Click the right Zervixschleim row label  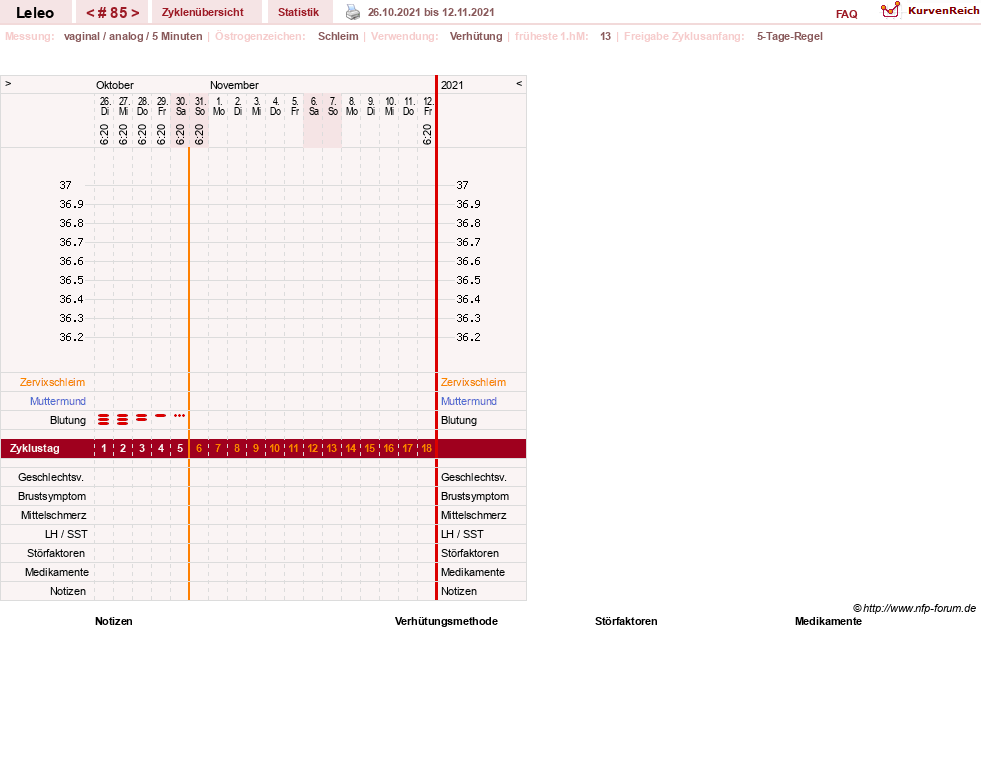pos(474,382)
